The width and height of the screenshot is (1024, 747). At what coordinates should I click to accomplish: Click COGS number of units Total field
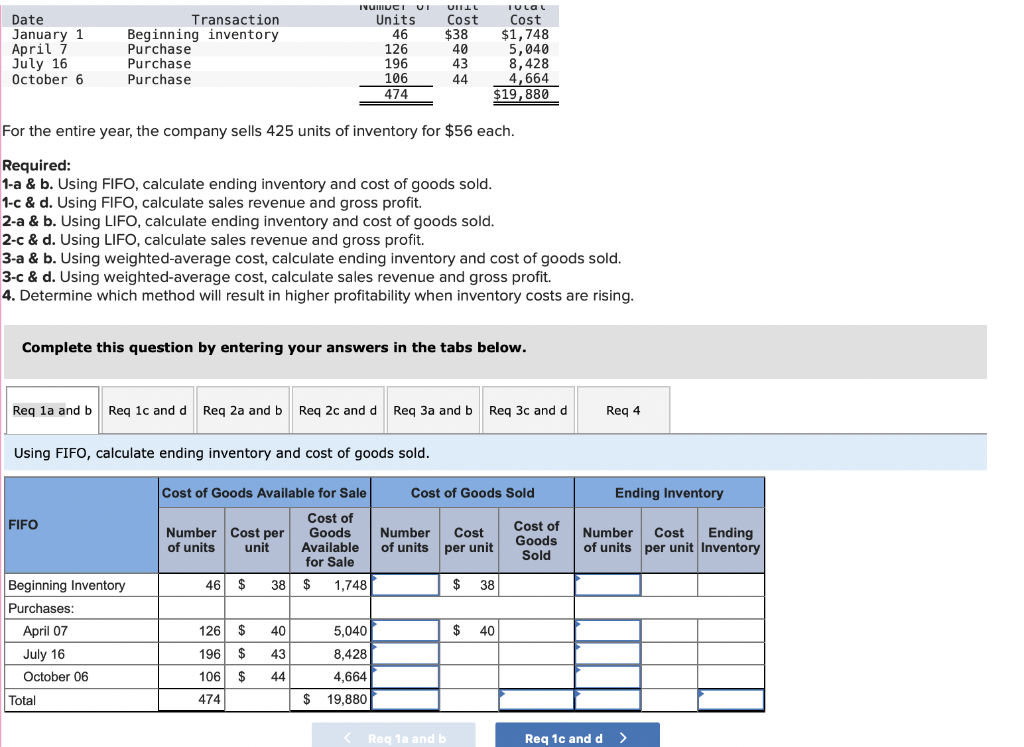(405, 700)
